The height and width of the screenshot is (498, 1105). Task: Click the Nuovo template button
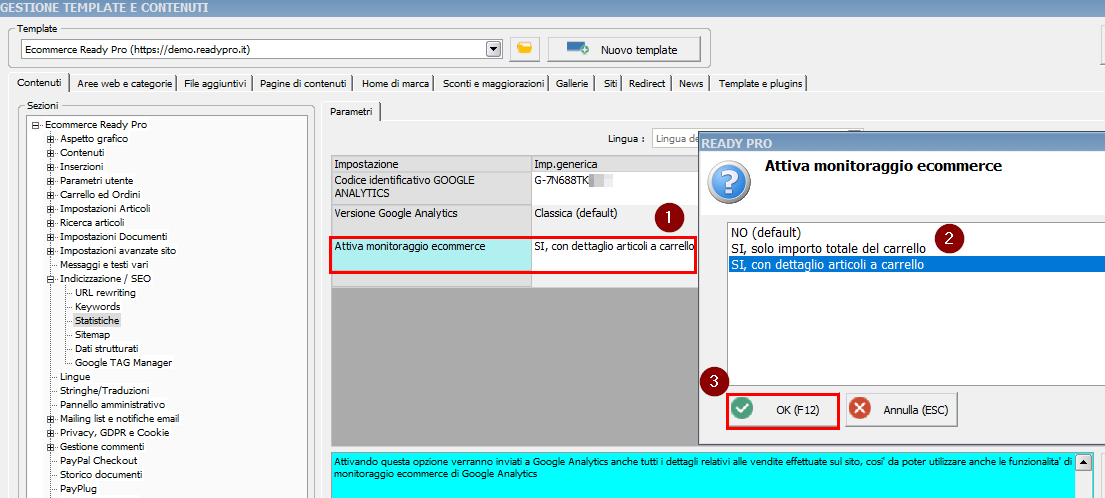pyautogui.click(x=624, y=49)
